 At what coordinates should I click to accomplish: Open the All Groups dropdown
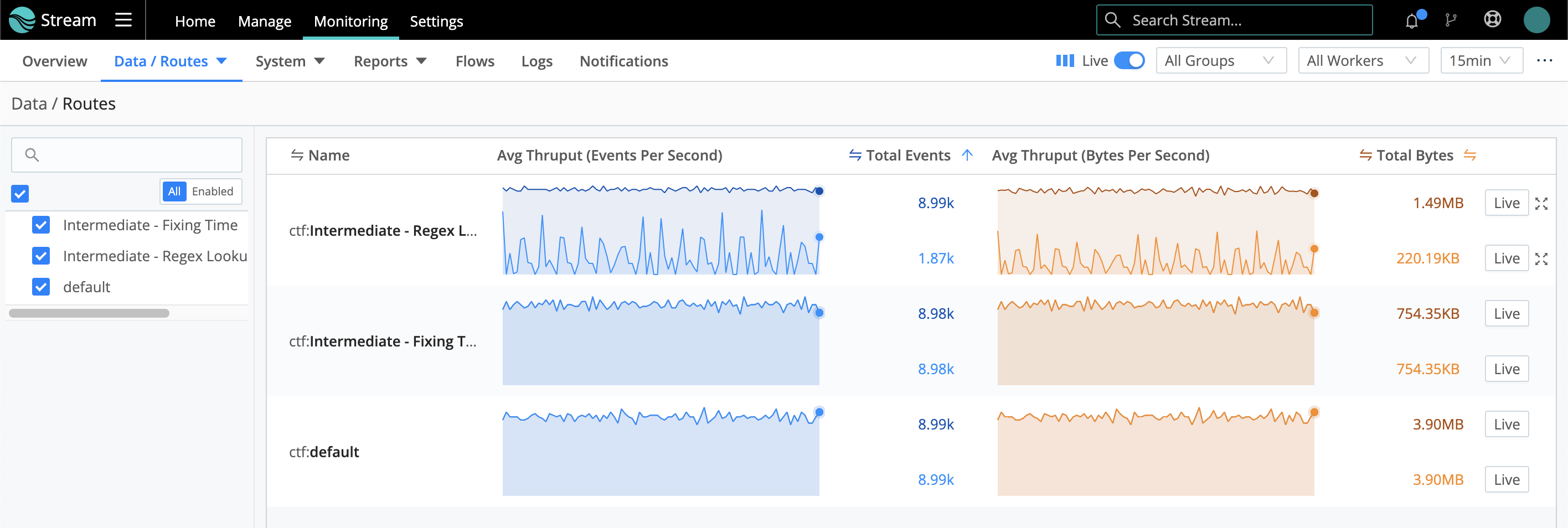1220,61
